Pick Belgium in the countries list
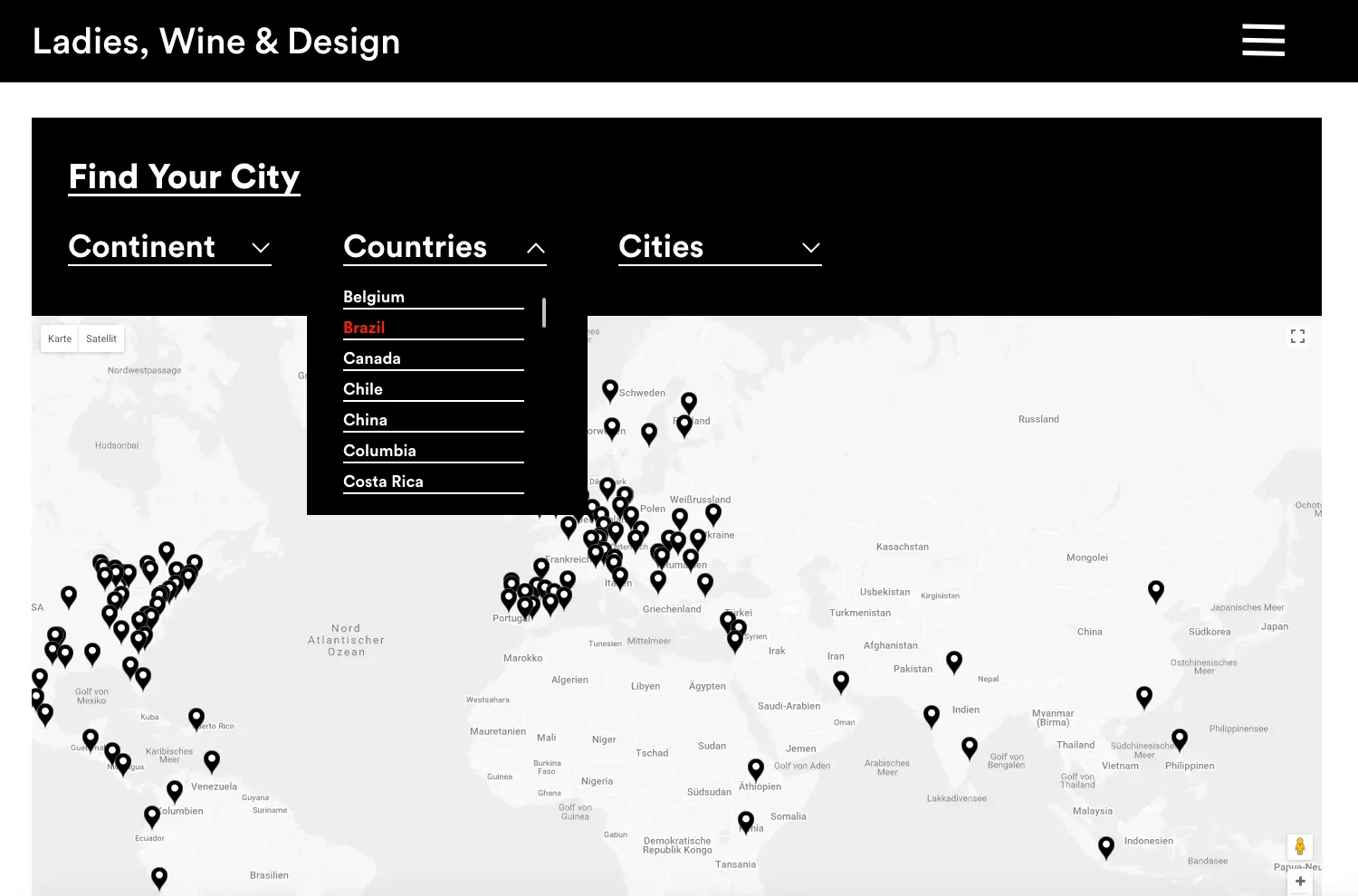The image size is (1358, 896). (x=374, y=297)
